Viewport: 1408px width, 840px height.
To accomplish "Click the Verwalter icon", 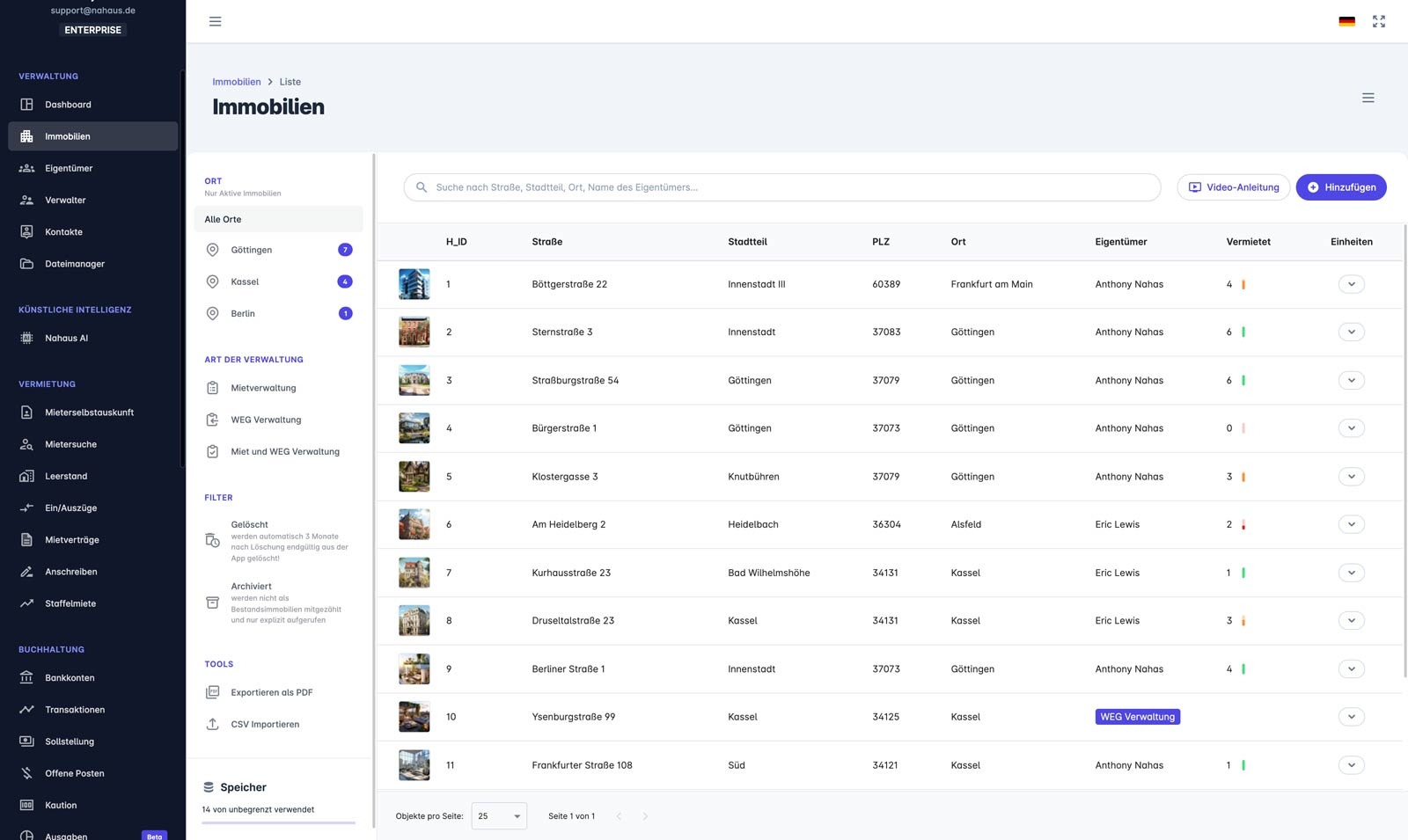I will point(26,200).
